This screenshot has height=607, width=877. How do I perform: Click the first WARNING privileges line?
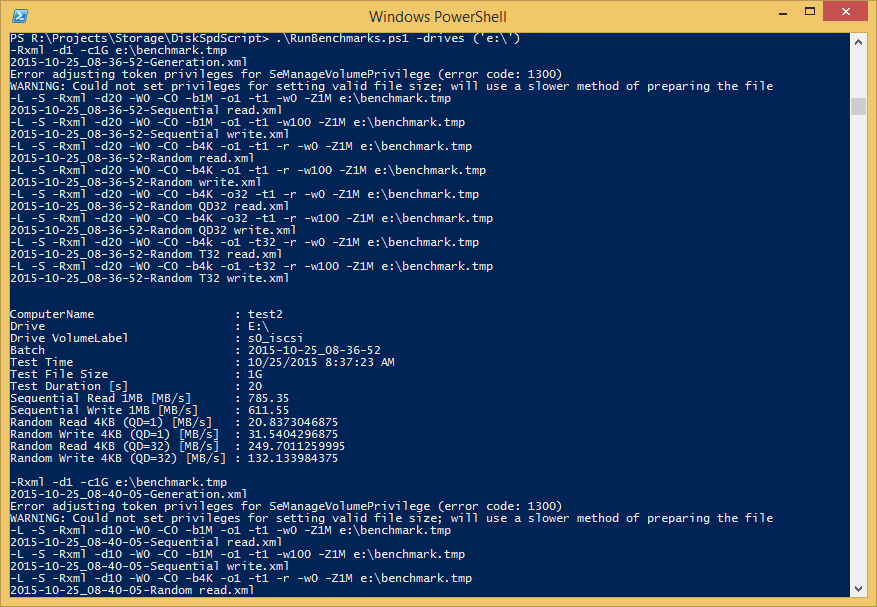(392, 86)
